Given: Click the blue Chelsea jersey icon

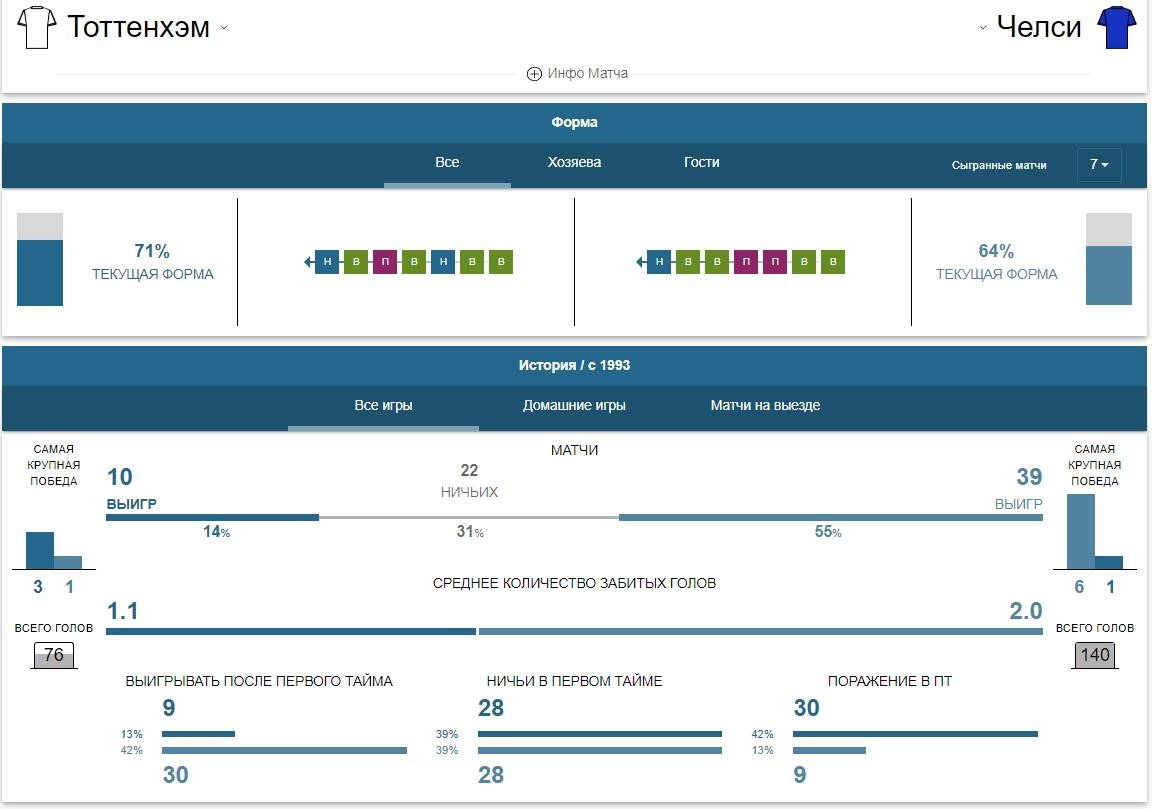Looking at the screenshot, I should point(1116,27).
